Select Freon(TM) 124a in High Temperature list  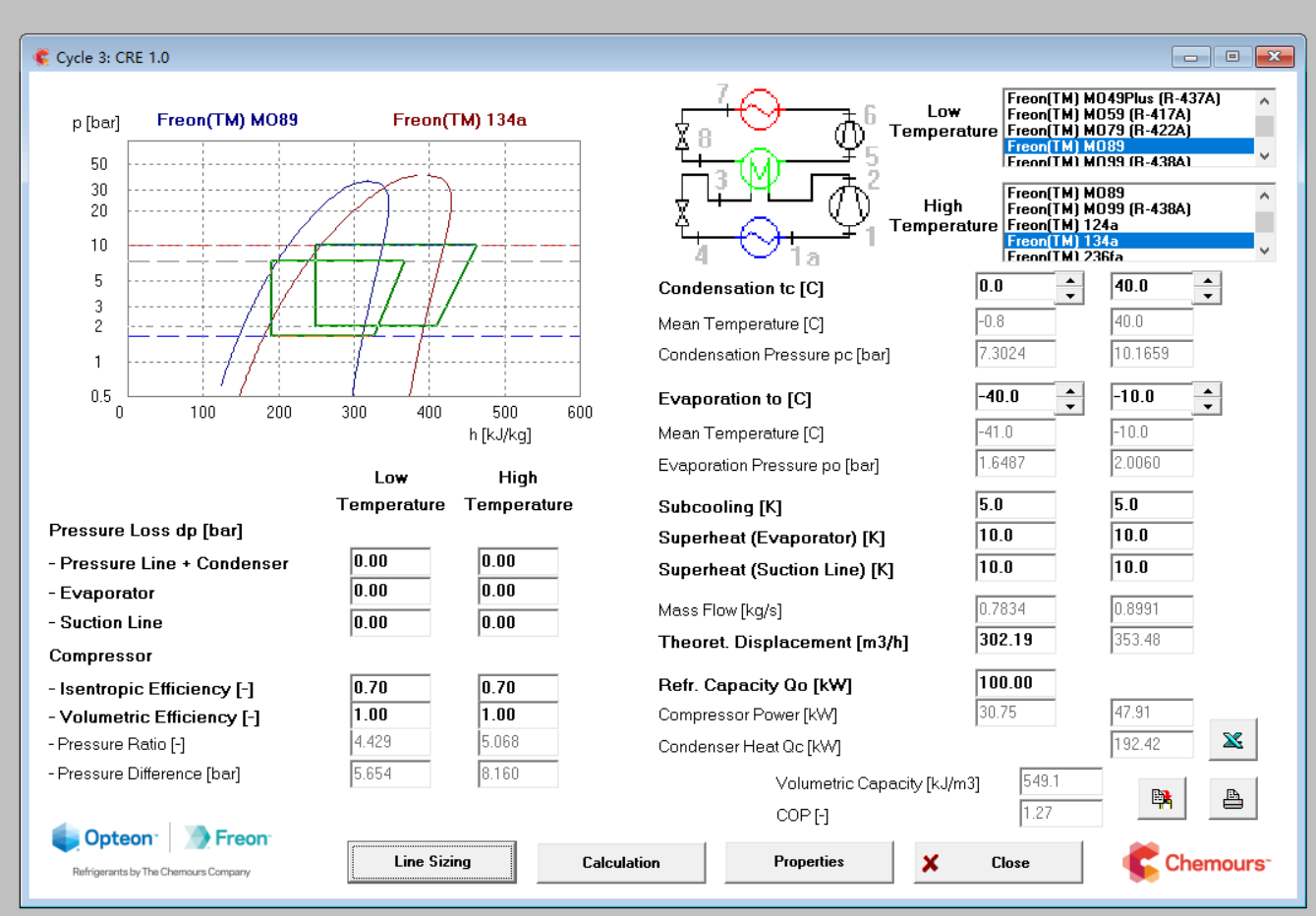click(x=1128, y=224)
